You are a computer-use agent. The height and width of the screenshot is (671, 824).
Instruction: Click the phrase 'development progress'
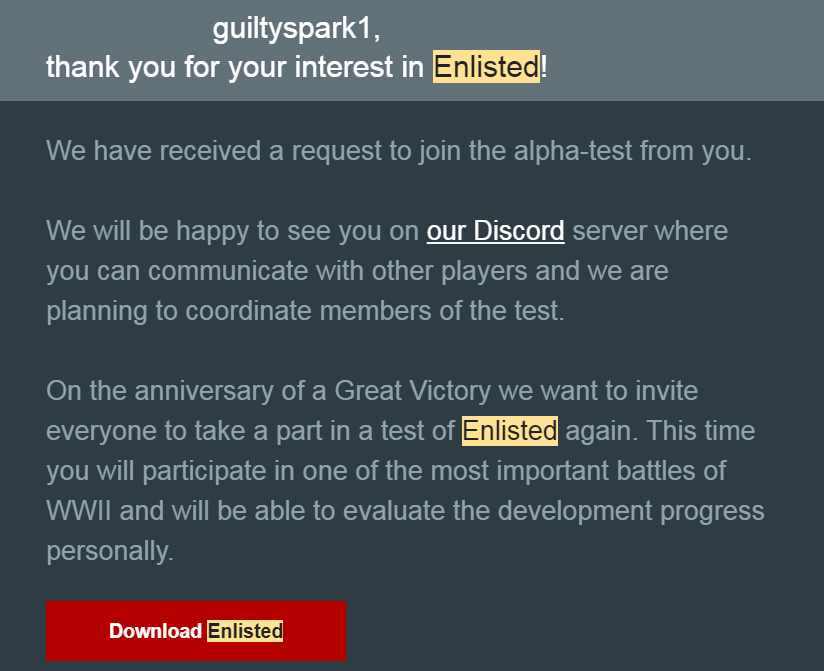click(x=625, y=511)
